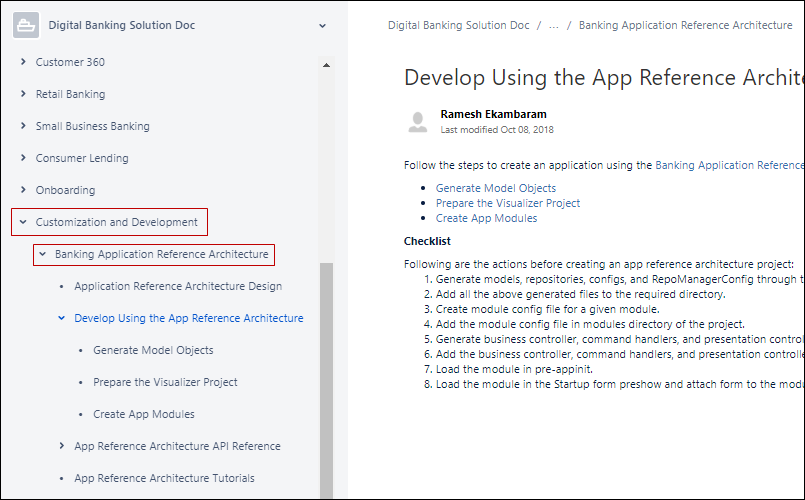Open Create App Modules in sidebar tree
Screen dimensions: 805x500
pos(143,414)
